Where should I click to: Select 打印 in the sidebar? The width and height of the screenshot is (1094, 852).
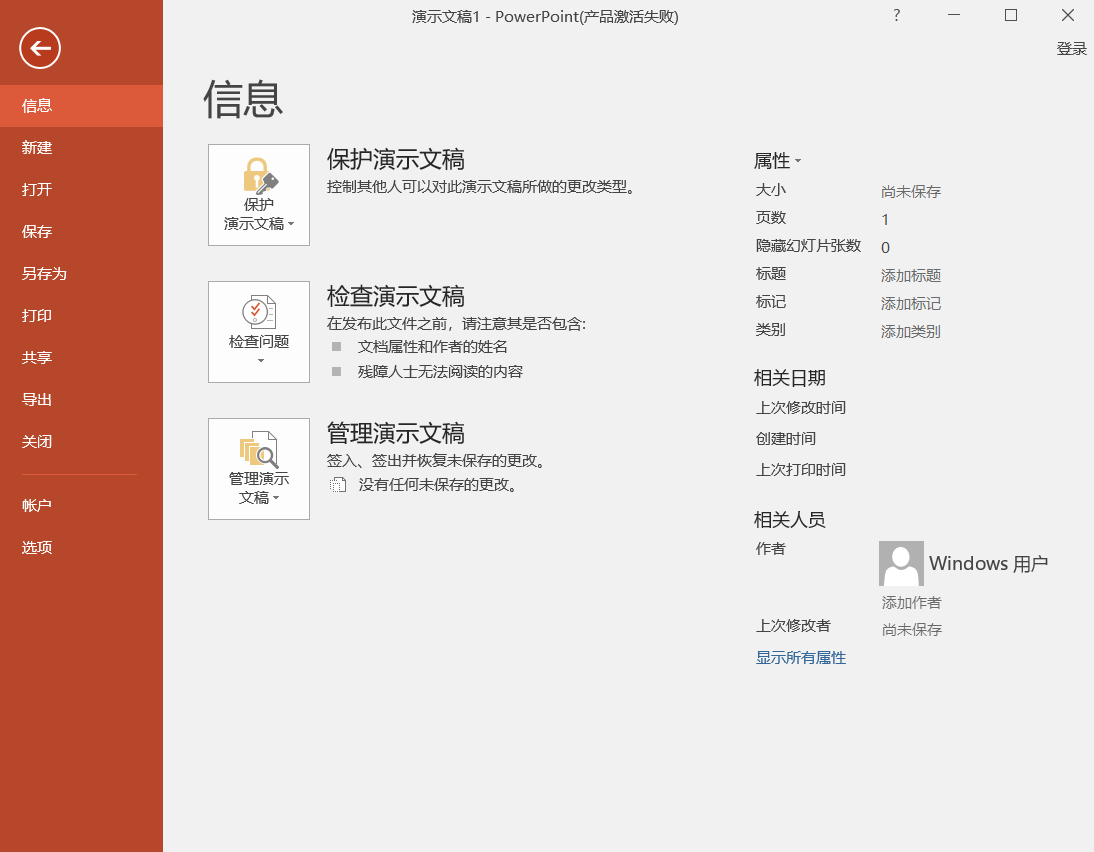[81, 315]
